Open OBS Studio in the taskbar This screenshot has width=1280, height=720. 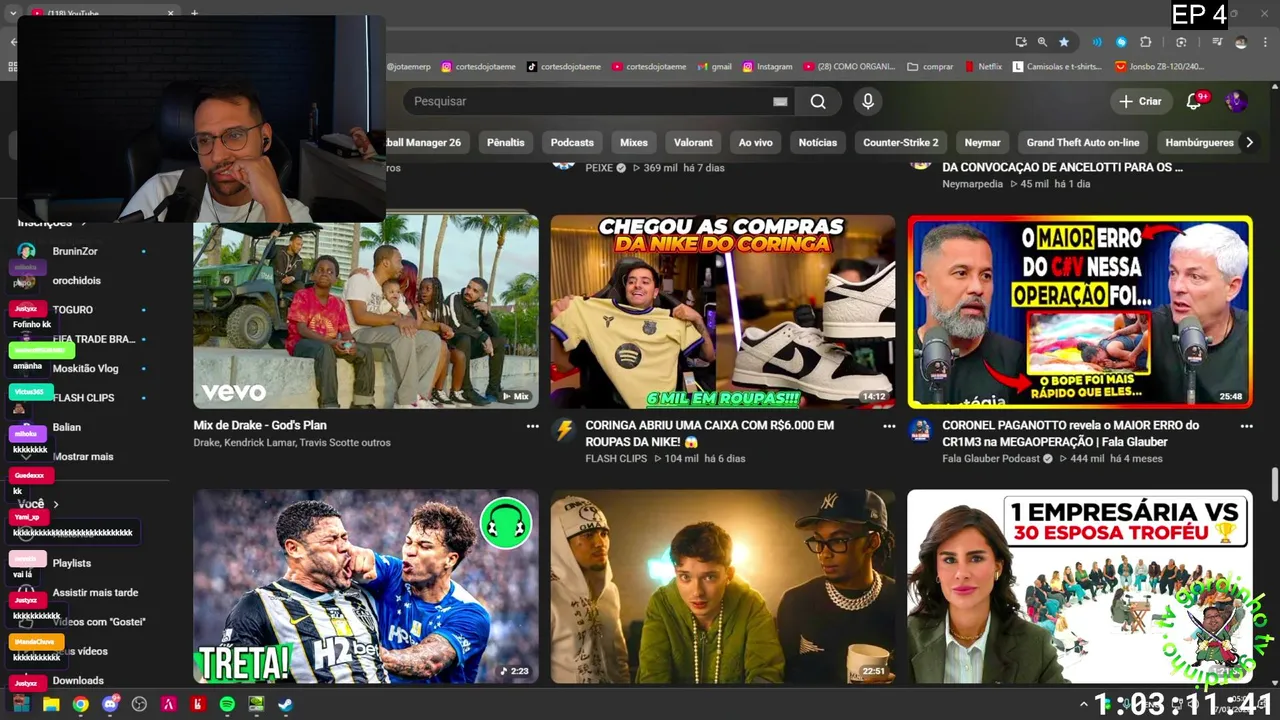click(x=139, y=704)
